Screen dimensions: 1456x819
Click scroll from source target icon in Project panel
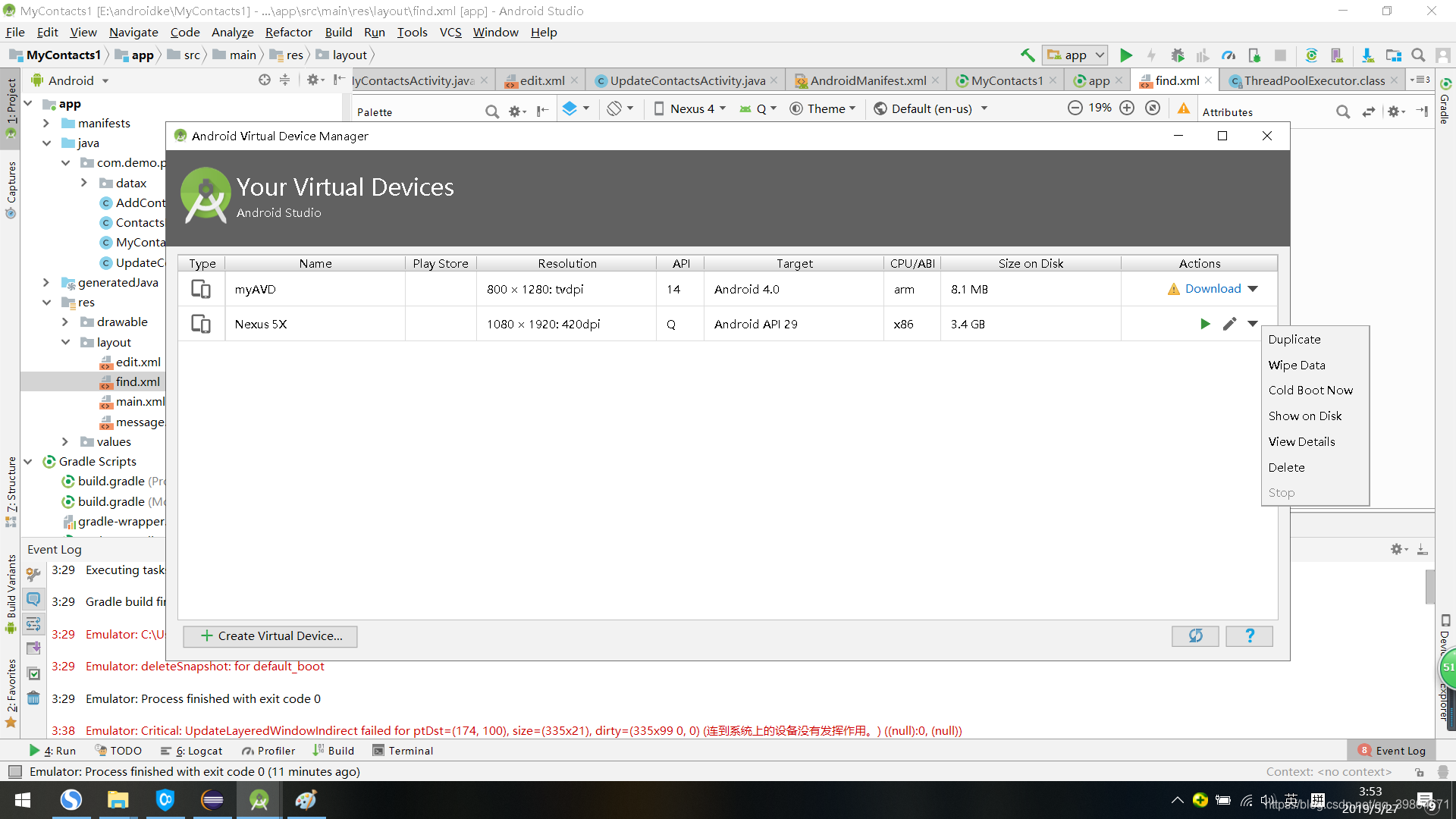(265, 80)
